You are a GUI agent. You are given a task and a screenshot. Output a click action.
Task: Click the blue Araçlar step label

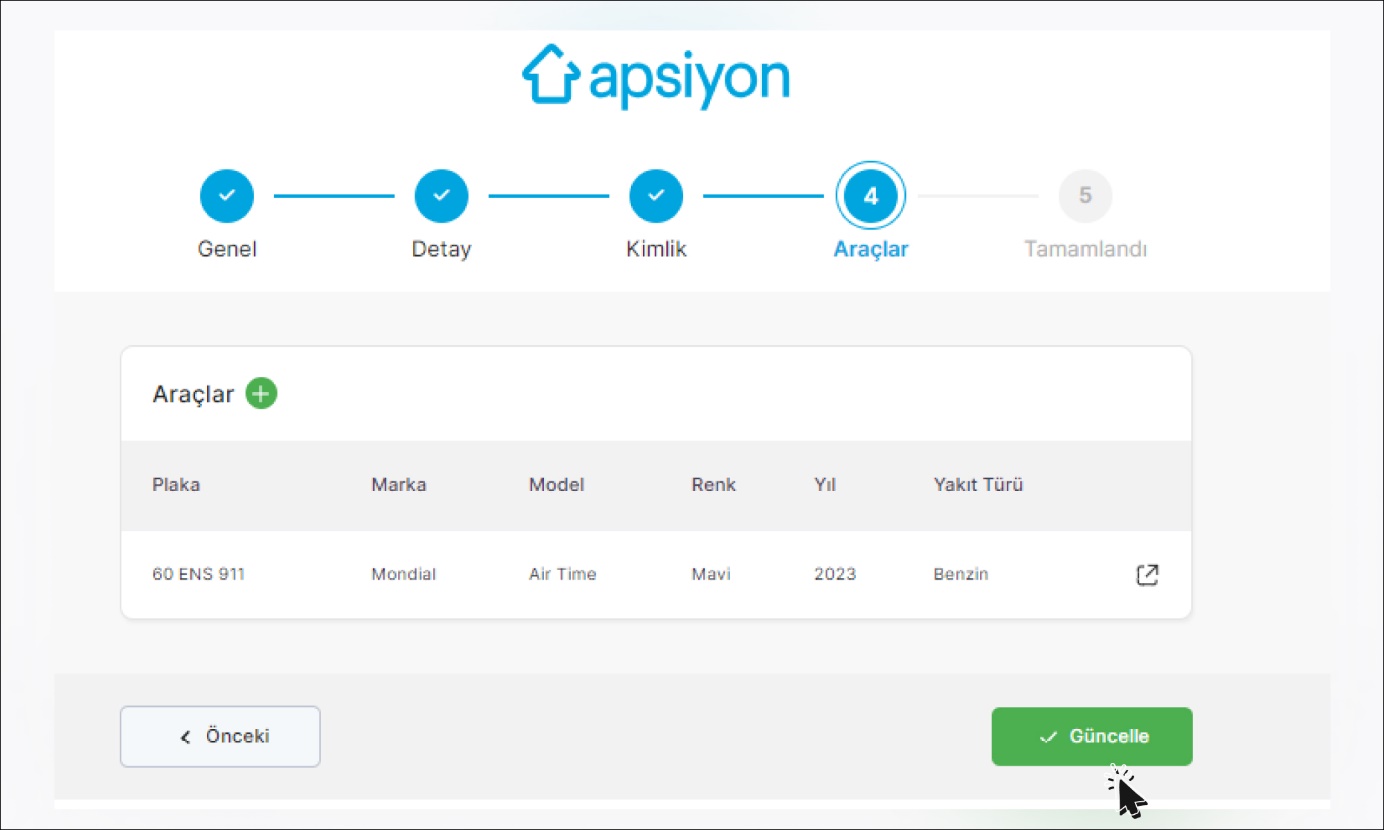[871, 250]
